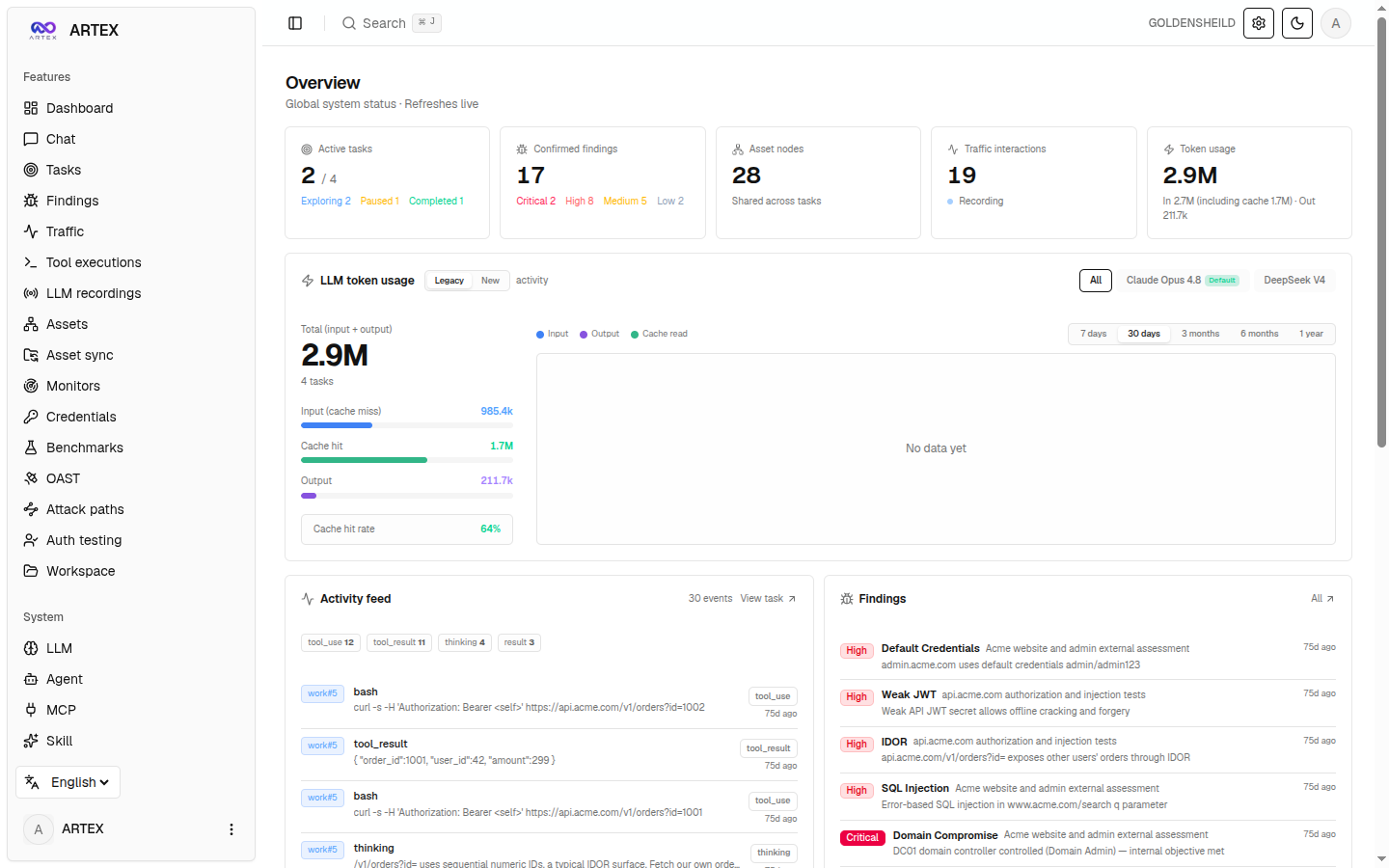Click the Agent robot icon

click(31, 679)
